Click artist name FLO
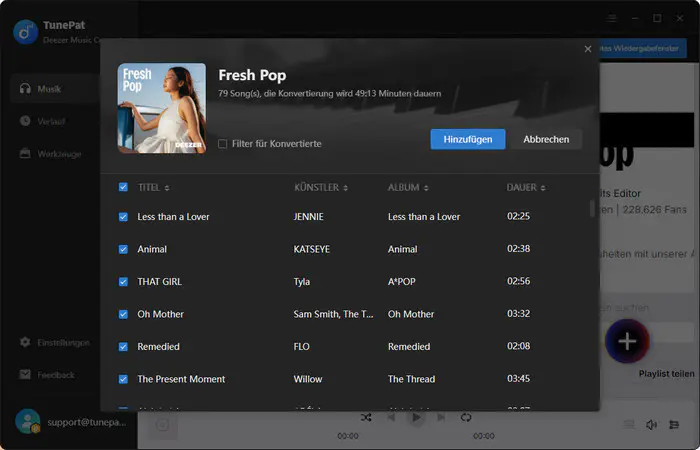Screen dimensions: 700x450 click(301, 346)
